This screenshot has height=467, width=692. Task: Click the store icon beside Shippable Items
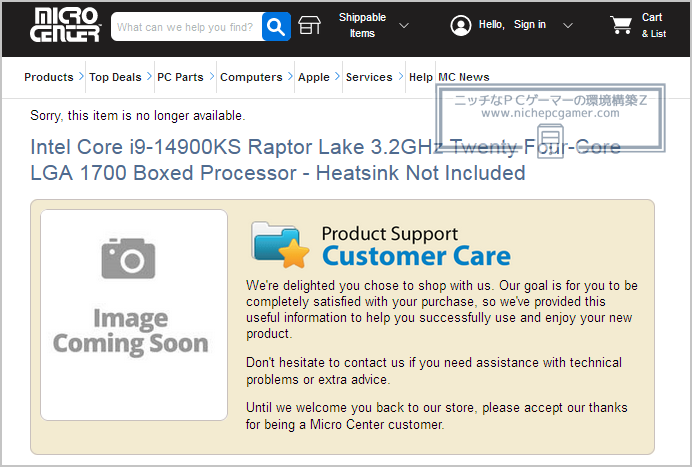[309, 25]
